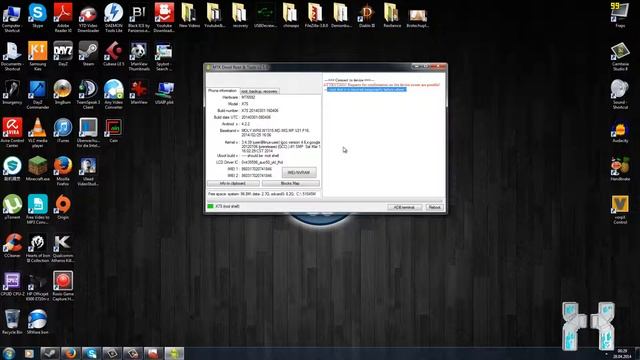Click the IMEI/NVRAM button
This screenshot has width=640, height=360.
(x=299, y=172)
